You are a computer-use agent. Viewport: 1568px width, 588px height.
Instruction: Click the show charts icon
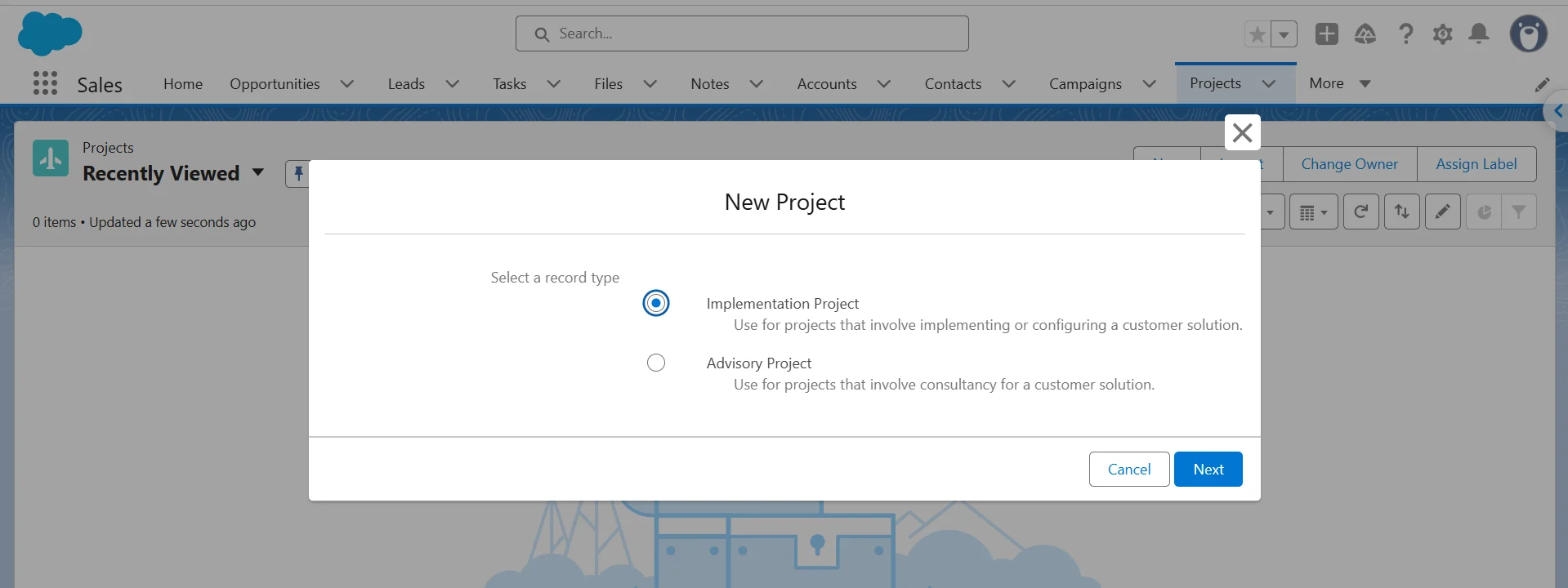tap(1484, 212)
